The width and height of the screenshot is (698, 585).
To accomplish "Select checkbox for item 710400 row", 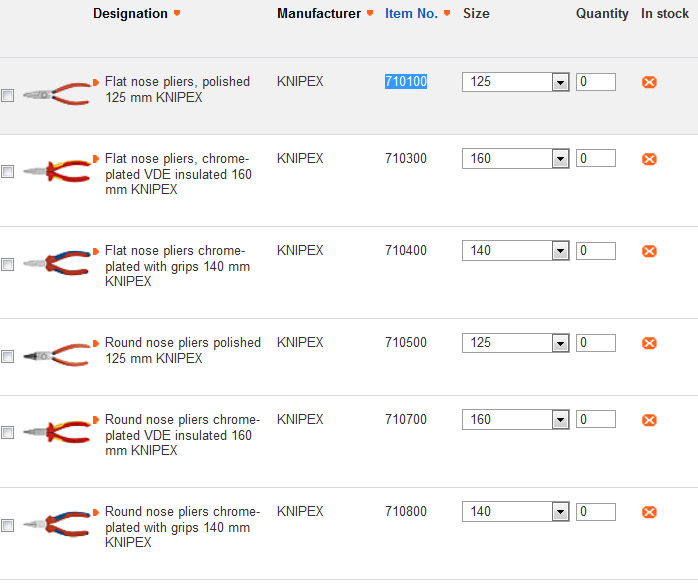I will pos(8,265).
